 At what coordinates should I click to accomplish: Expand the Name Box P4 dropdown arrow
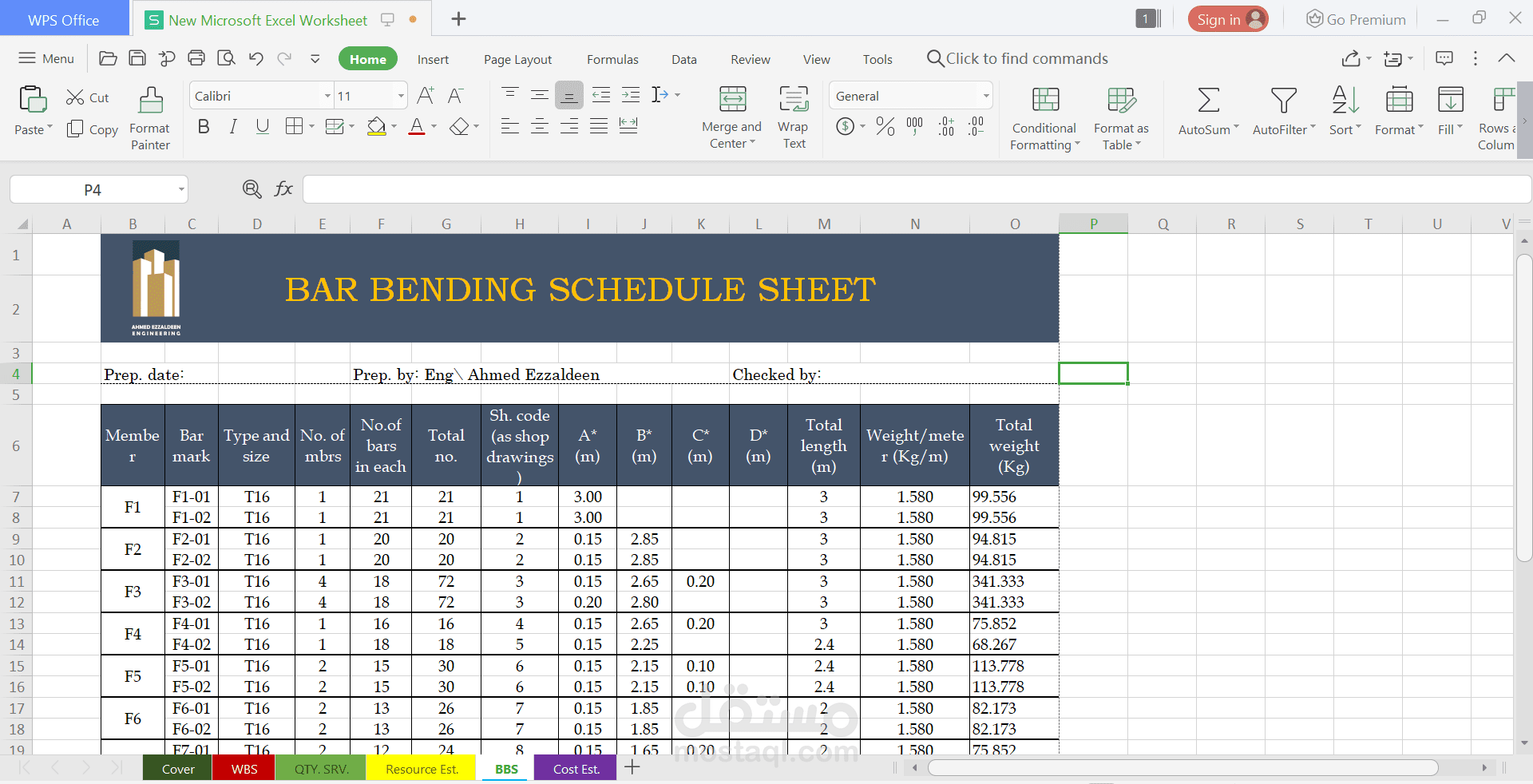pos(182,190)
